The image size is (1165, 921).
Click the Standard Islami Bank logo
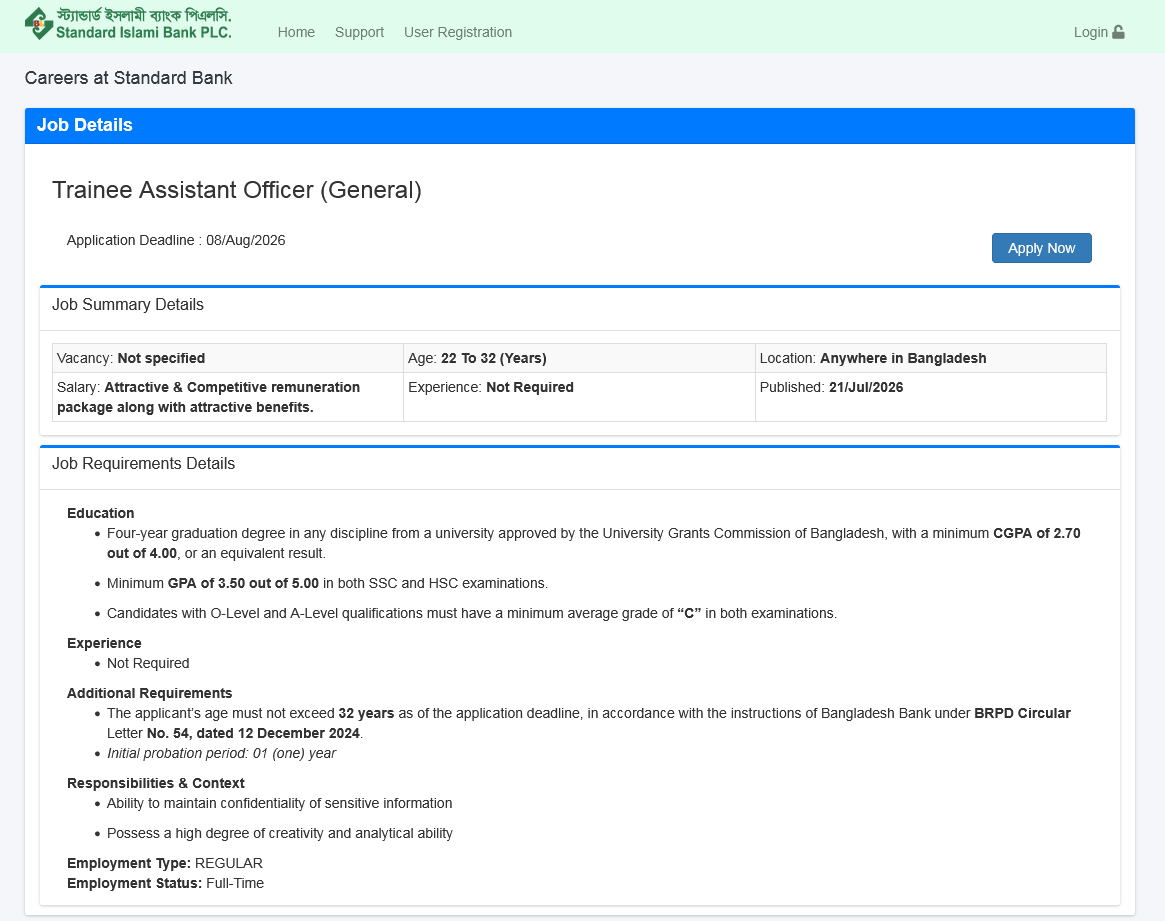(x=128, y=24)
